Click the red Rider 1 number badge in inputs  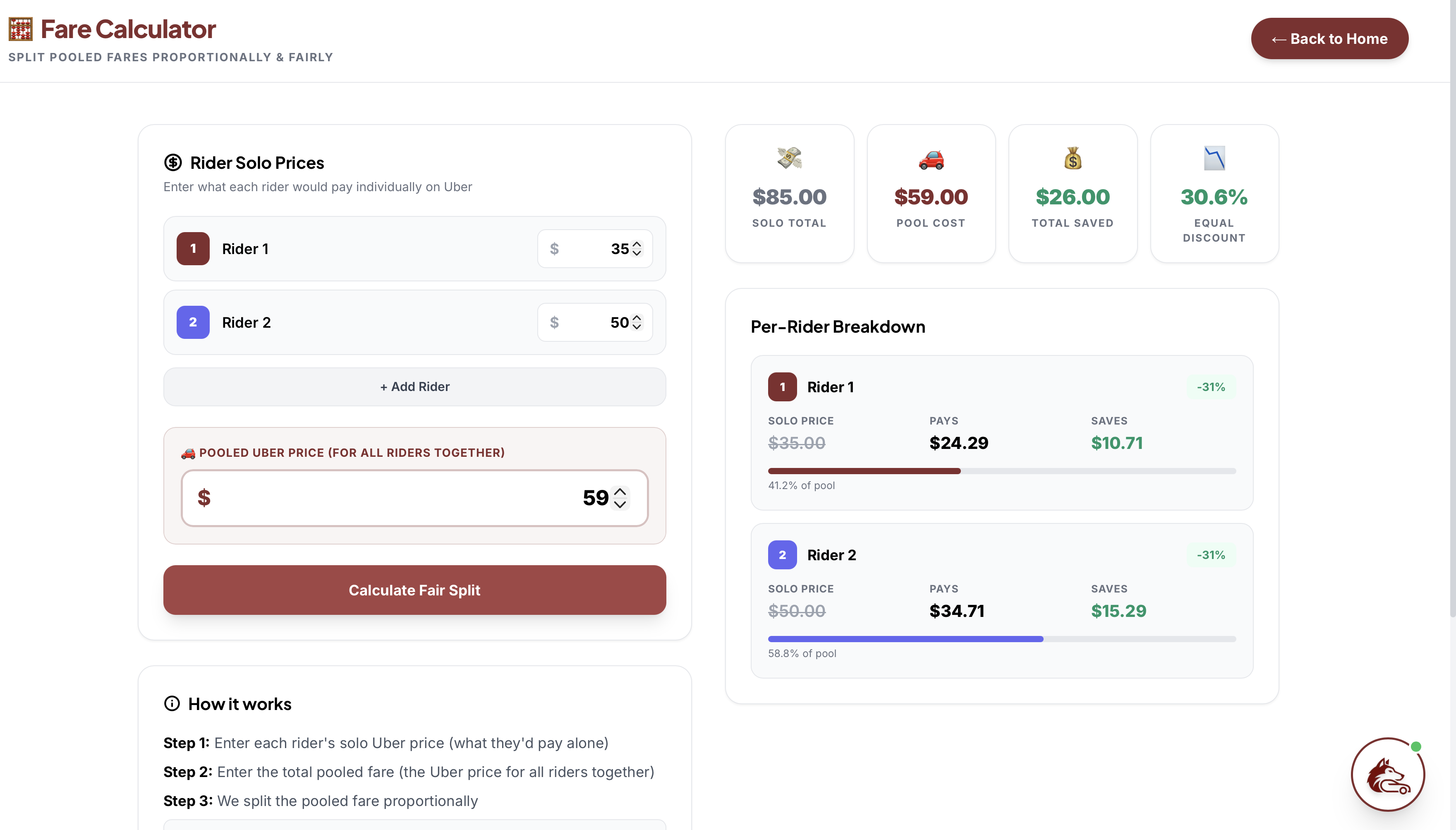[193, 249]
